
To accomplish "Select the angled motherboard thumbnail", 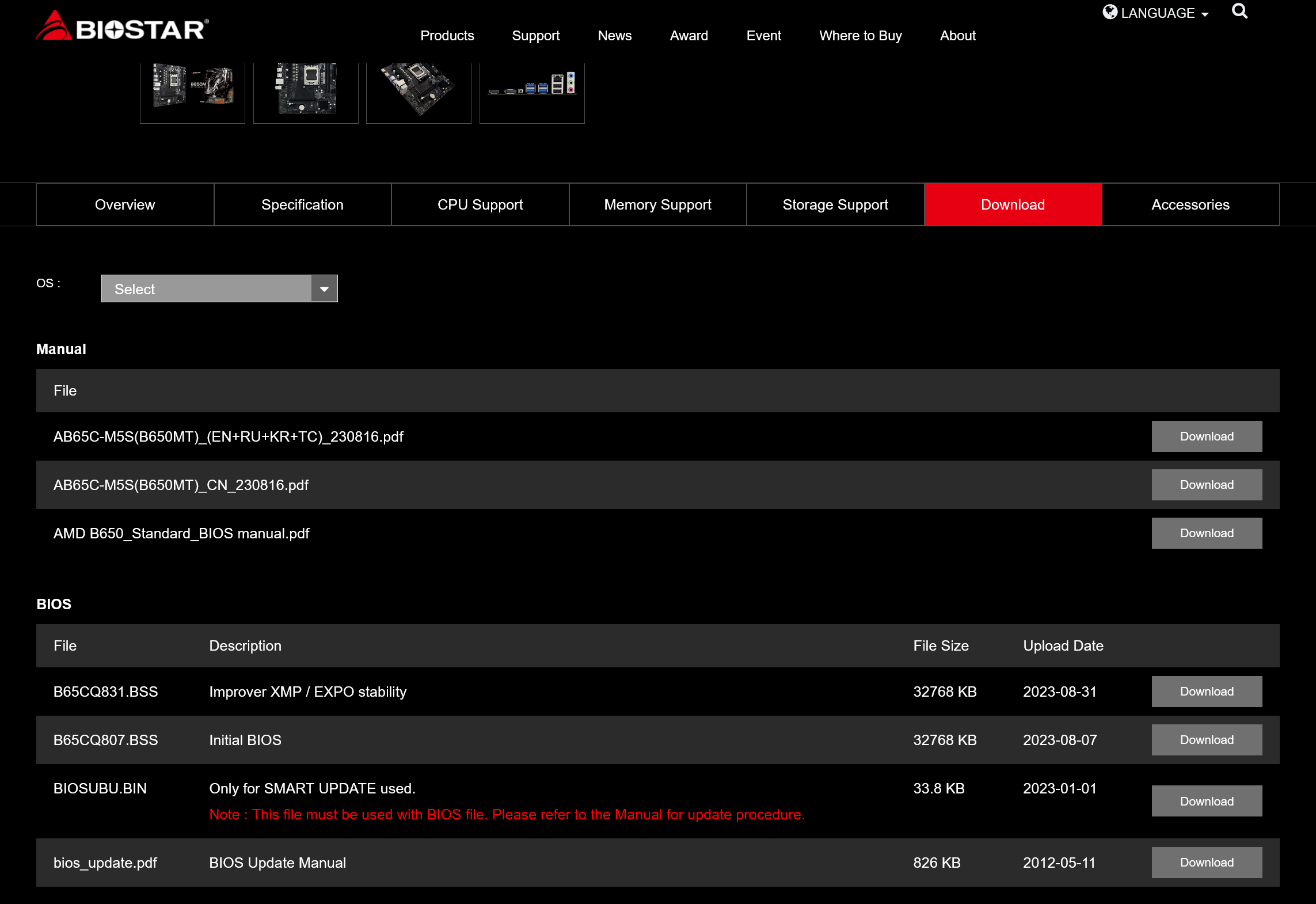I will [x=419, y=89].
